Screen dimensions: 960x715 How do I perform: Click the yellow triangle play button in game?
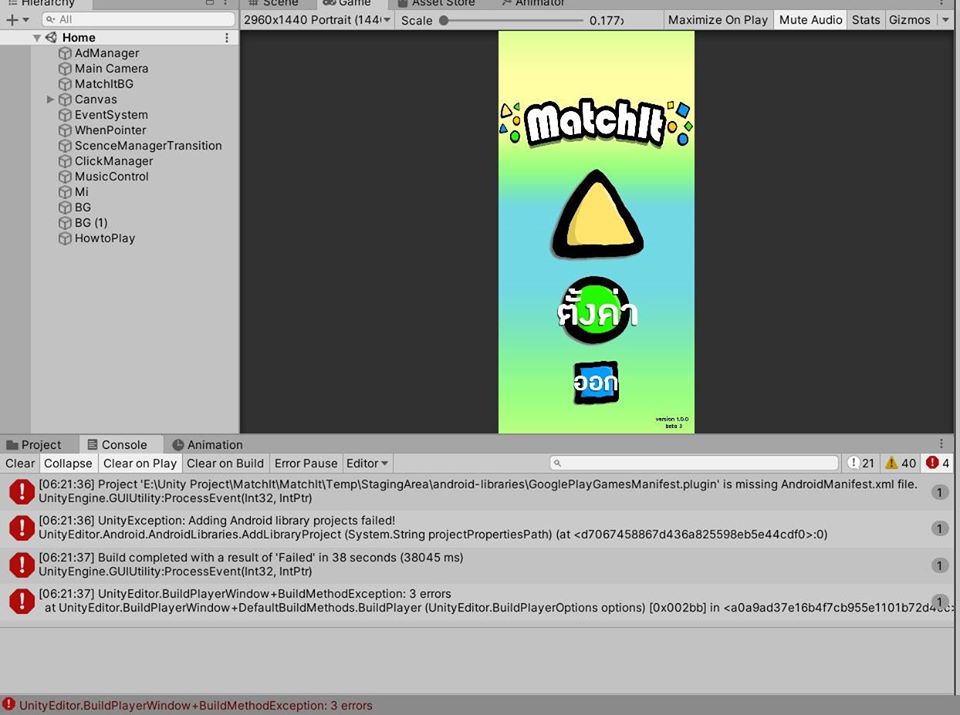click(597, 214)
